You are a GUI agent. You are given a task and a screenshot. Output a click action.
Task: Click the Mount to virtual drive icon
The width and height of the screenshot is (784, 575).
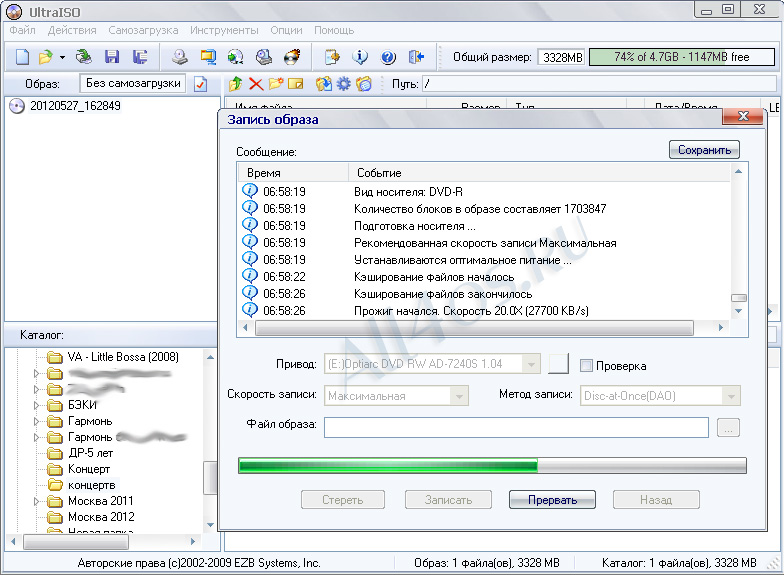(264, 57)
